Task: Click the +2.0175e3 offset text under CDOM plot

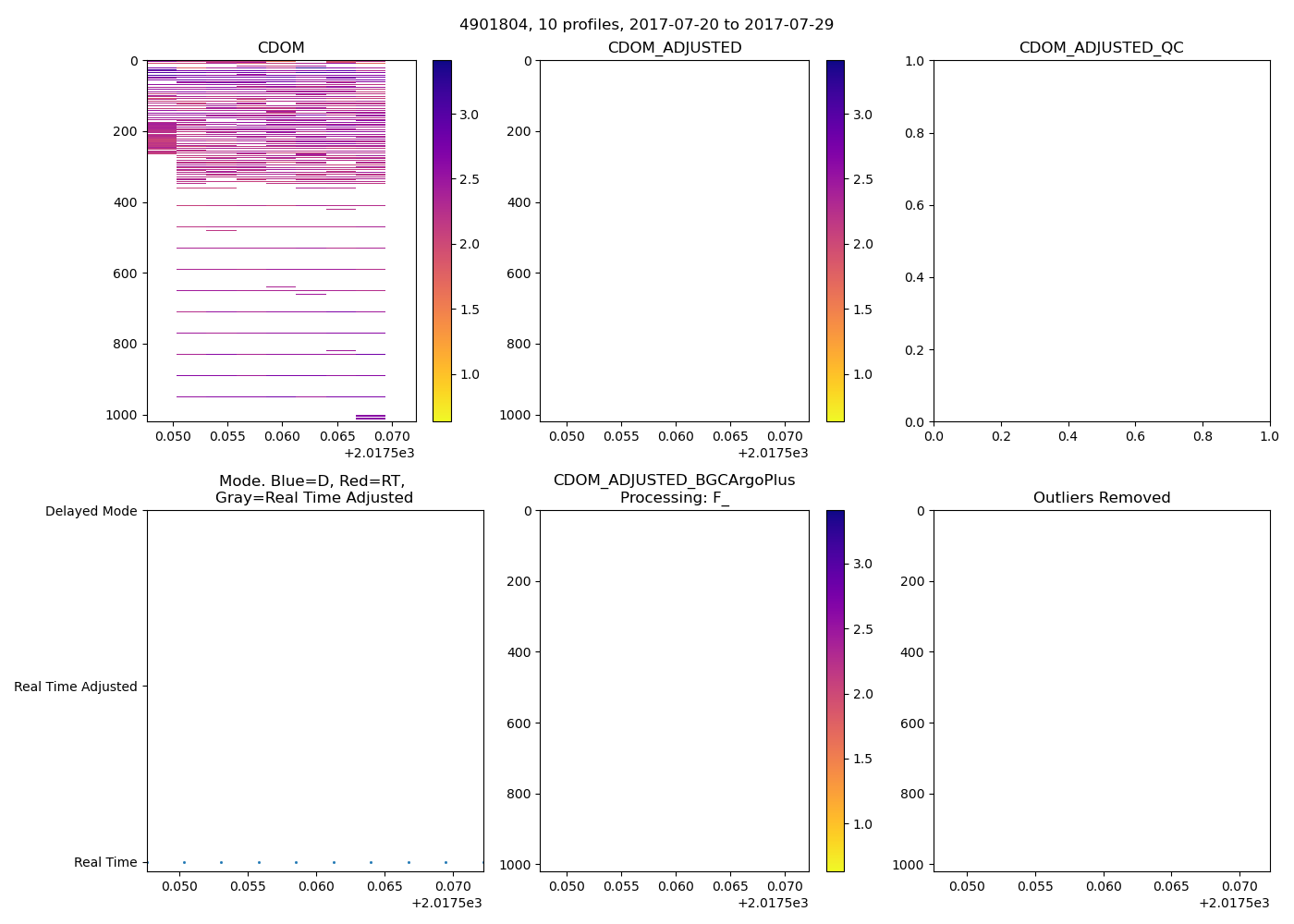Action: pyautogui.click(x=379, y=453)
